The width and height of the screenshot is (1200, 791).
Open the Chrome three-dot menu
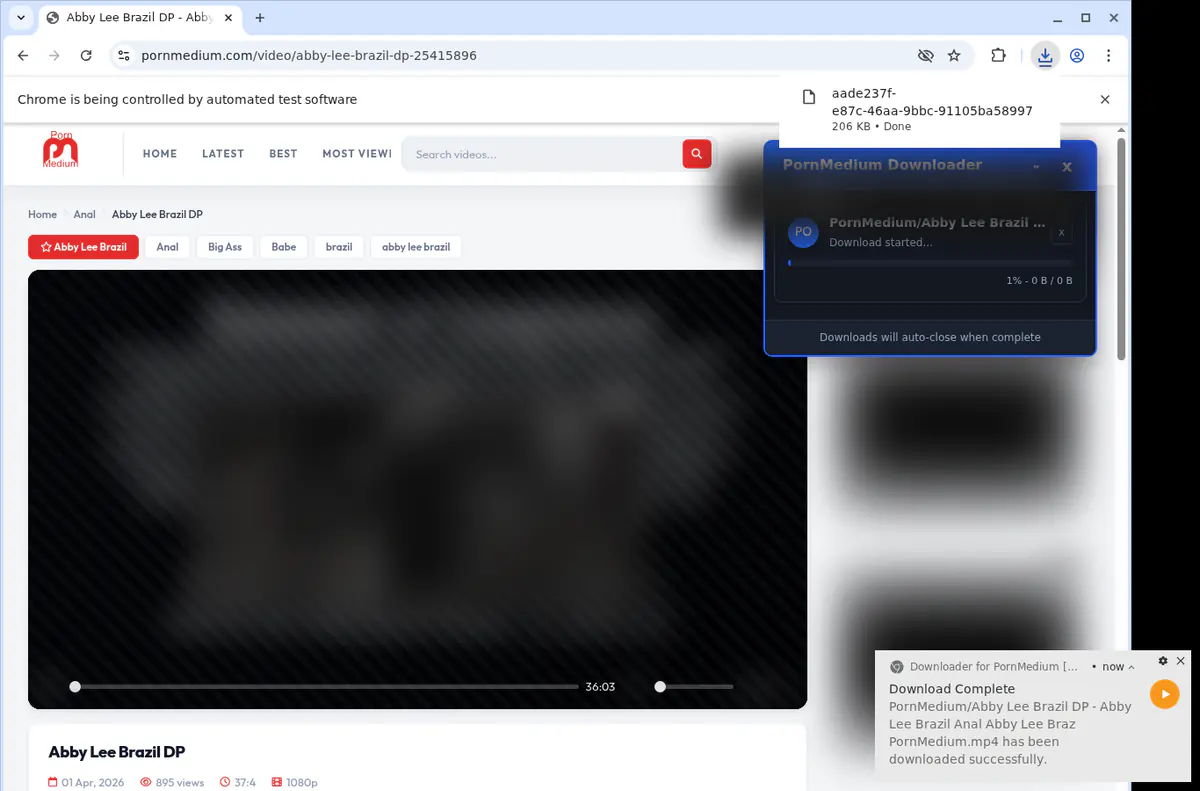[1109, 56]
